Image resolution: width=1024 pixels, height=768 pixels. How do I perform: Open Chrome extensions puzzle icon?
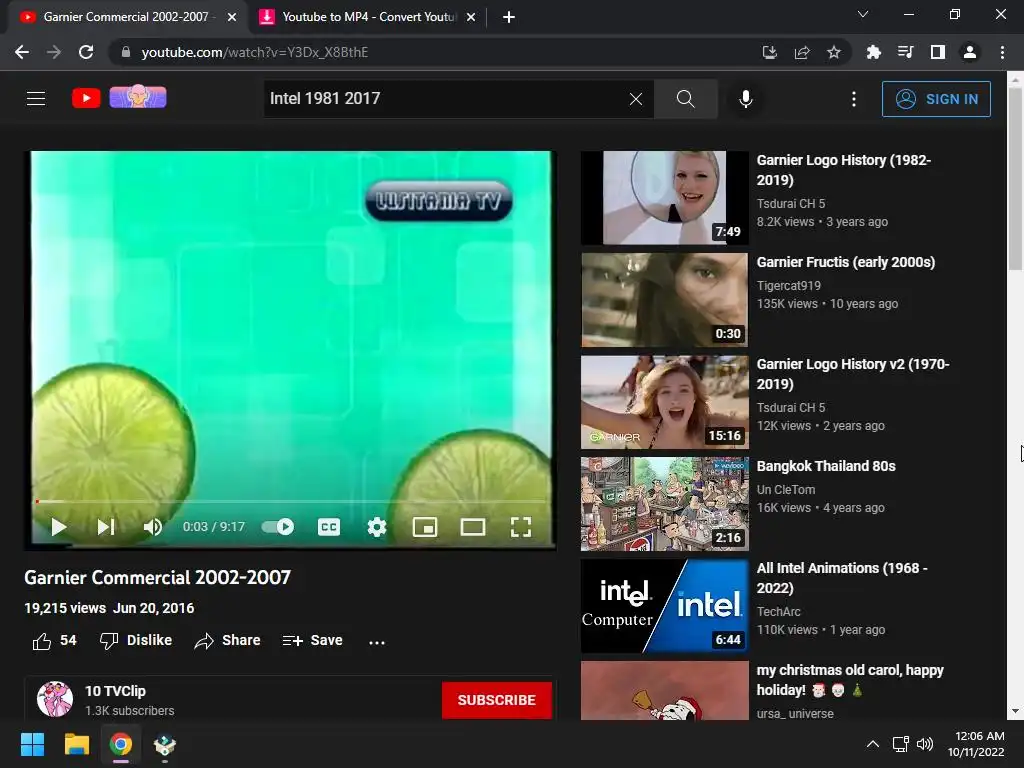tap(873, 52)
